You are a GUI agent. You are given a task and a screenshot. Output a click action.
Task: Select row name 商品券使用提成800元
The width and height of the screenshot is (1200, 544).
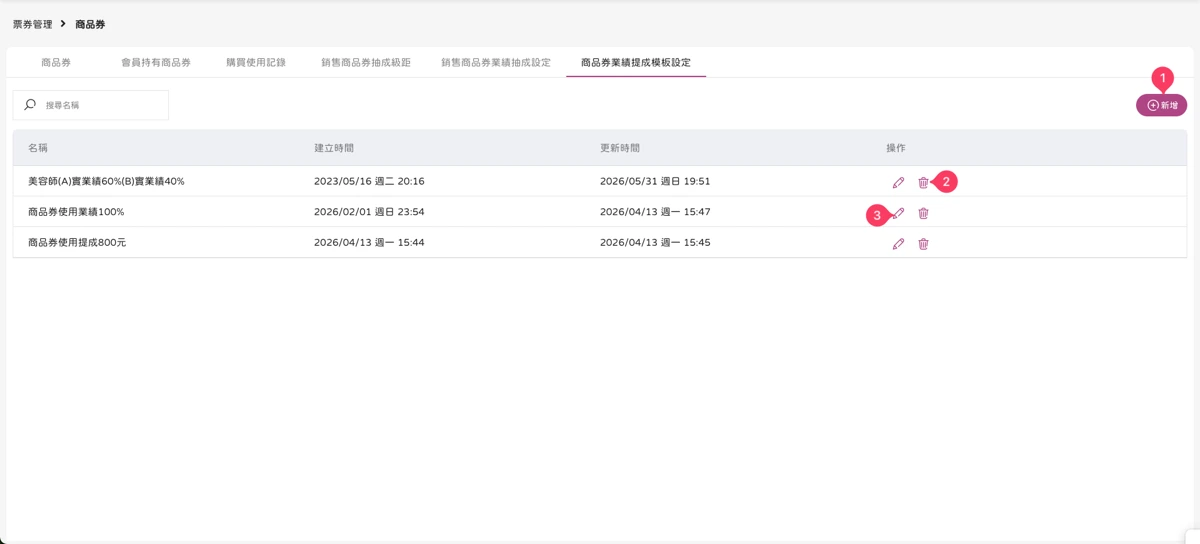click(x=77, y=242)
